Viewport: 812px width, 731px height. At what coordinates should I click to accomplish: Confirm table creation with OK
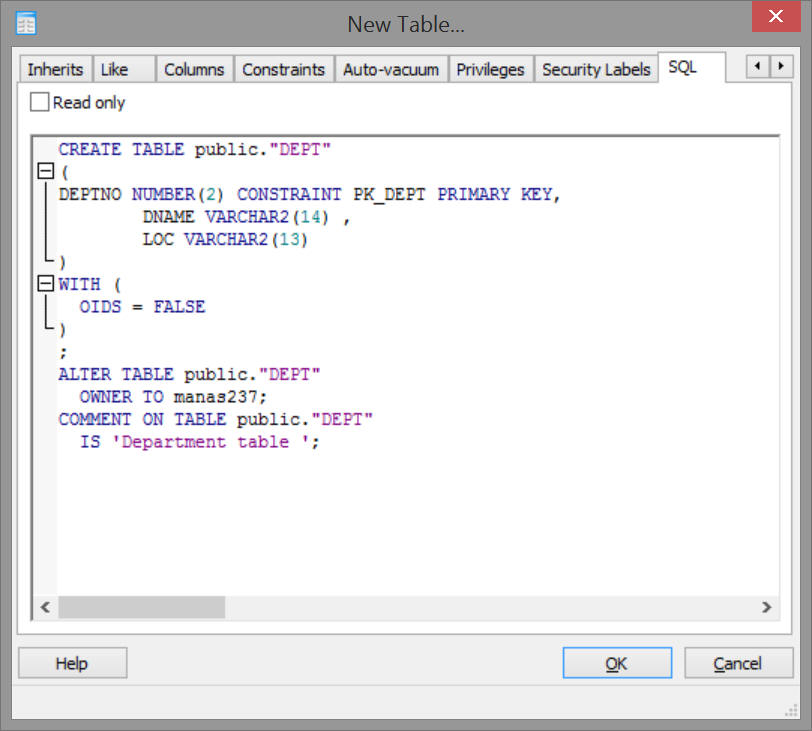tap(616, 663)
